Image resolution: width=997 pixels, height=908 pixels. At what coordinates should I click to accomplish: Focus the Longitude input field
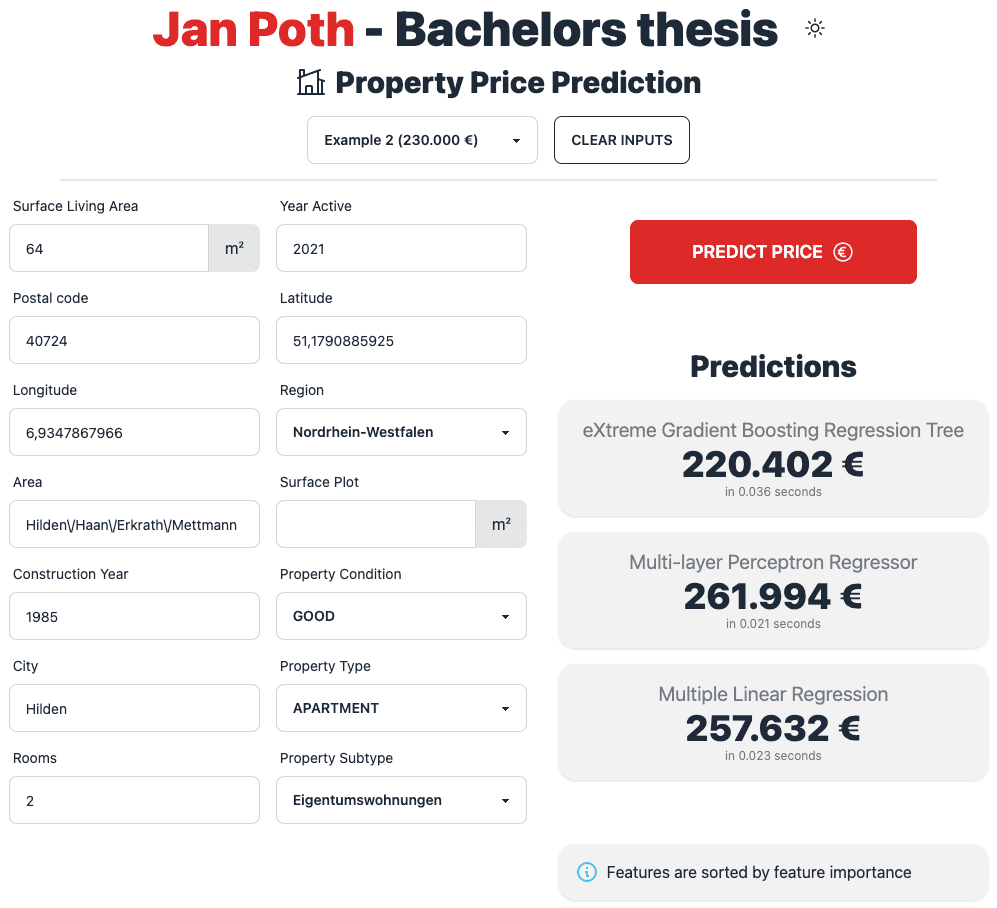134,432
